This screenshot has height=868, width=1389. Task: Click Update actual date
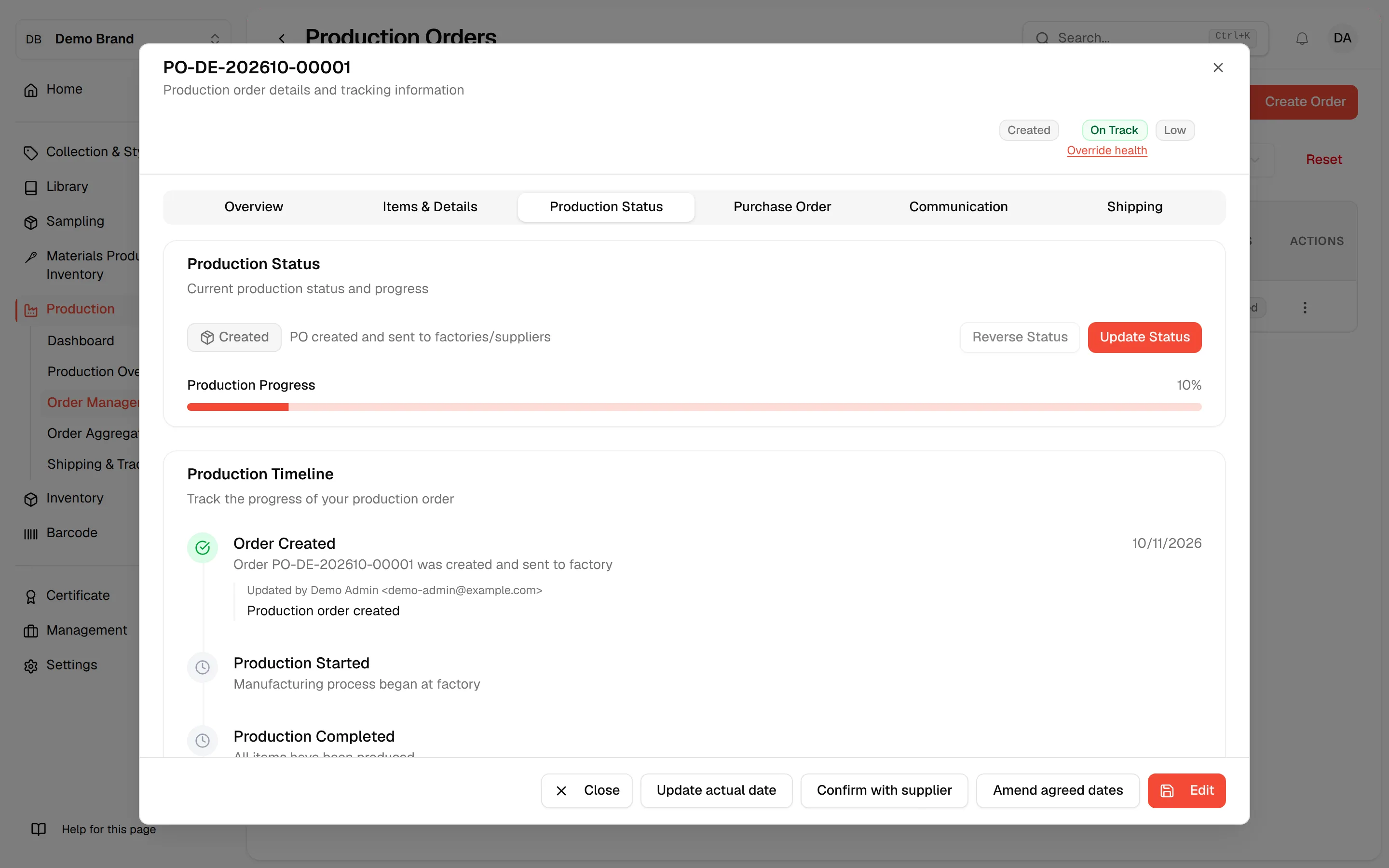coord(716,790)
